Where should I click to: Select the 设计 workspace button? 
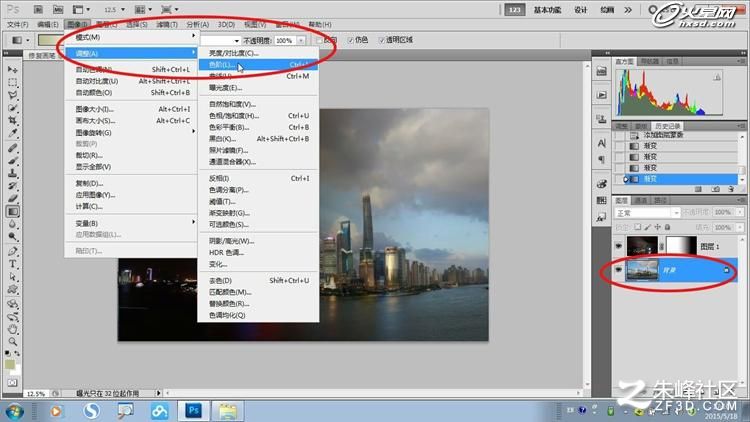coord(581,10)
